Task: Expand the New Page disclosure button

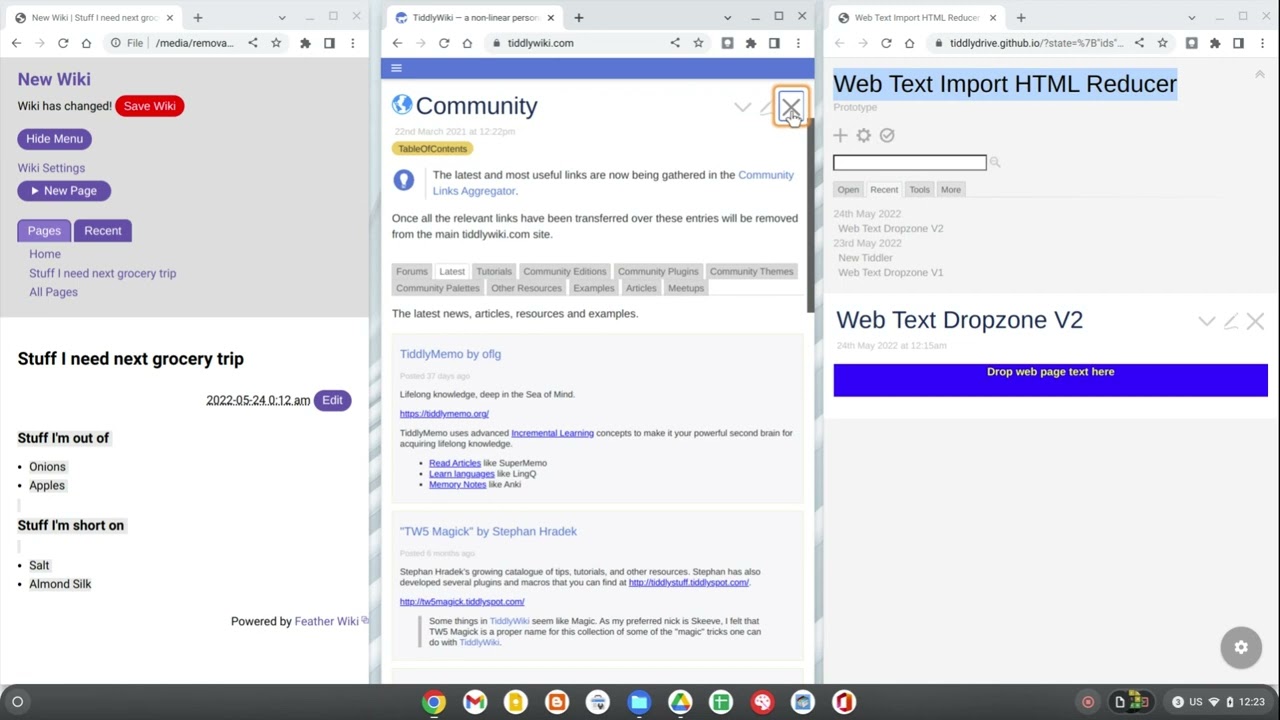Action: tap(64, 190)
